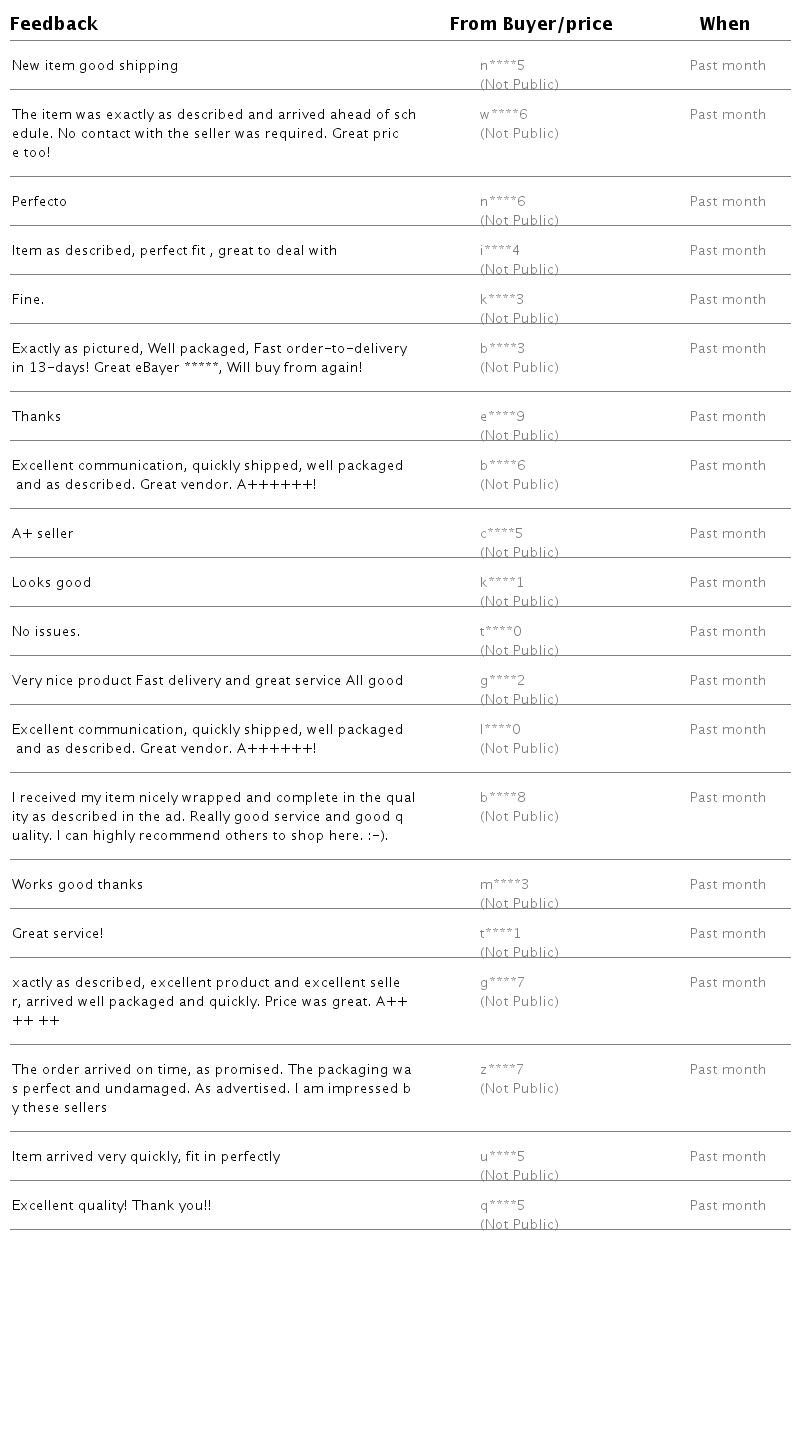This screenshot has width=800, height=1452.
Task: Open buyer w****6 profile
Action: [x=503, y=115]
